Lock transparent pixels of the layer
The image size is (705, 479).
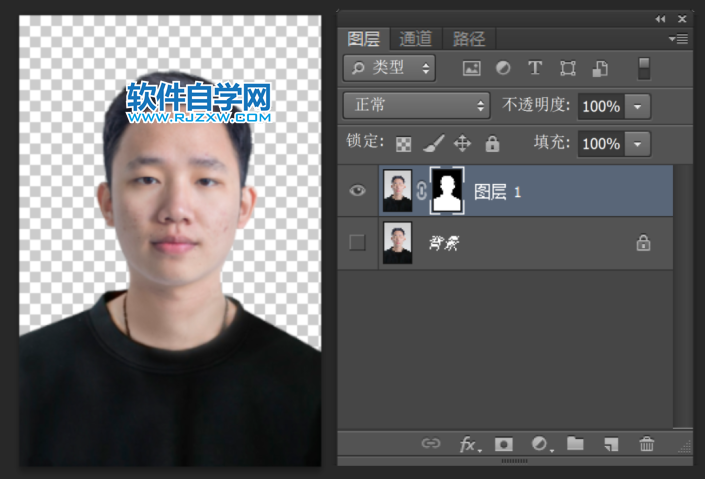(x=403, y=144)
